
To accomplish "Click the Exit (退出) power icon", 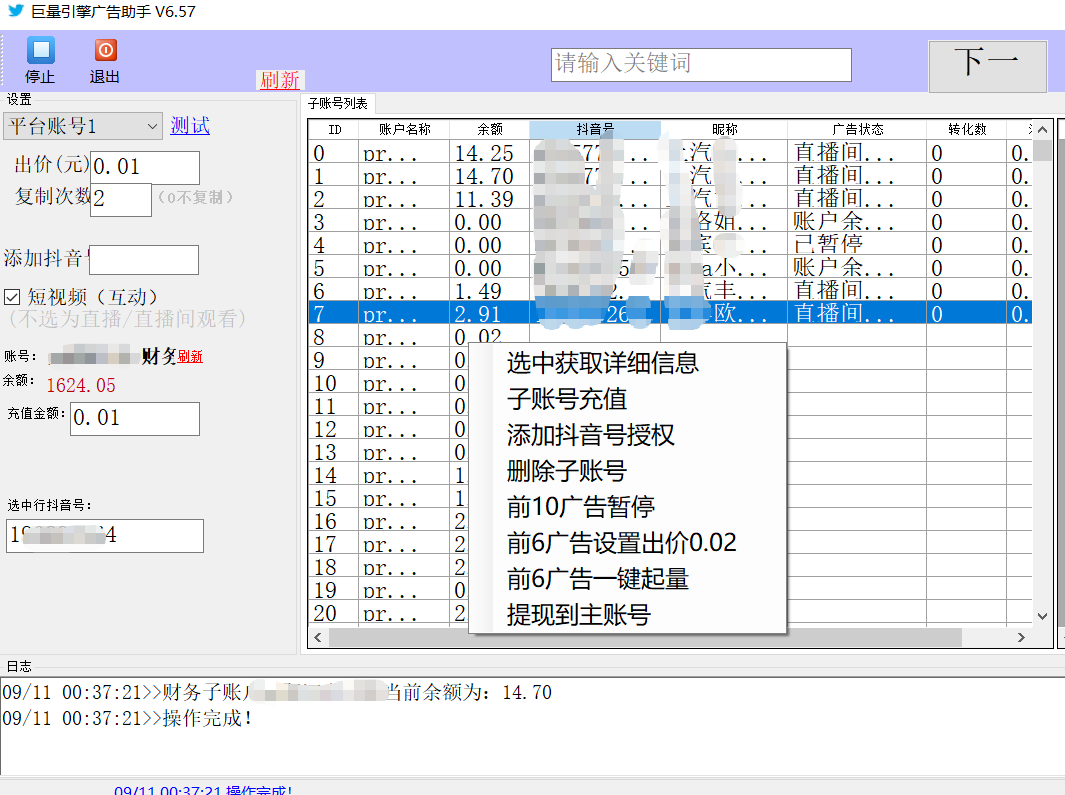I will point(105,51).
